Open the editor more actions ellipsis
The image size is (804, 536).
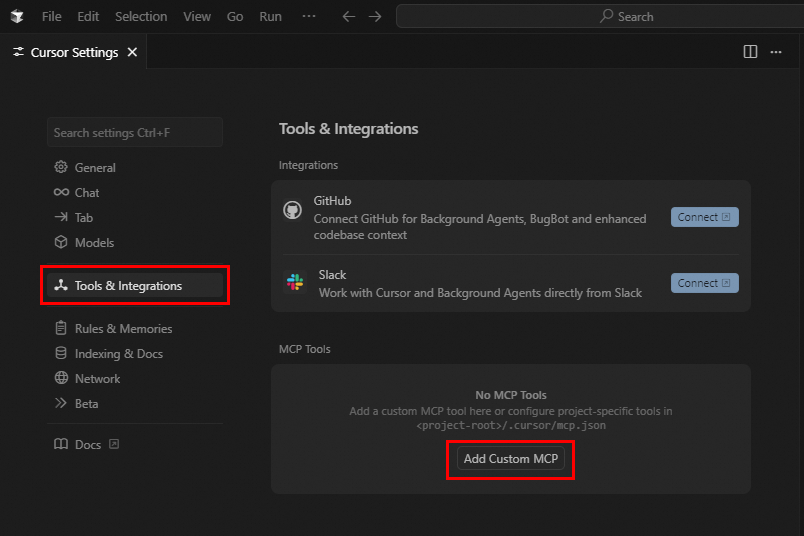coord(776,52)
